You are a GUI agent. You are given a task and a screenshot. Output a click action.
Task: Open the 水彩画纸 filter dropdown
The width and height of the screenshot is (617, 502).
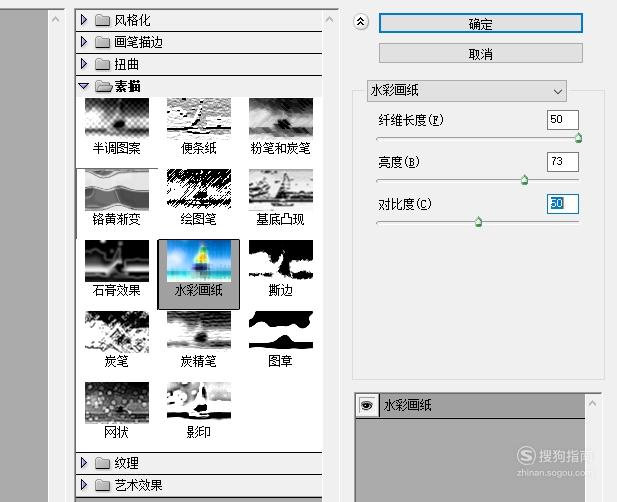coord(467,91)
